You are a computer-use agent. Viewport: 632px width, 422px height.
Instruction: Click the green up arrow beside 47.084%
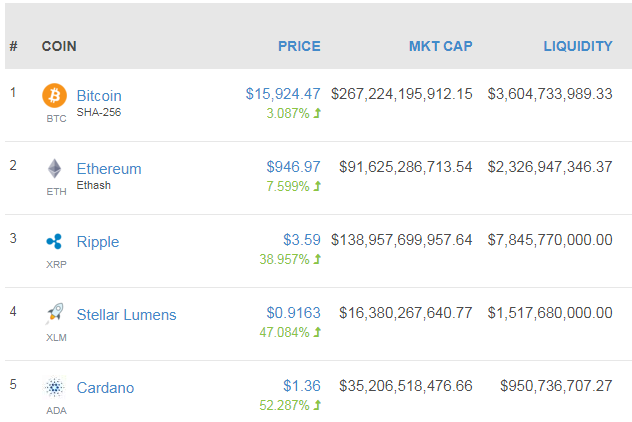(318, 332)
